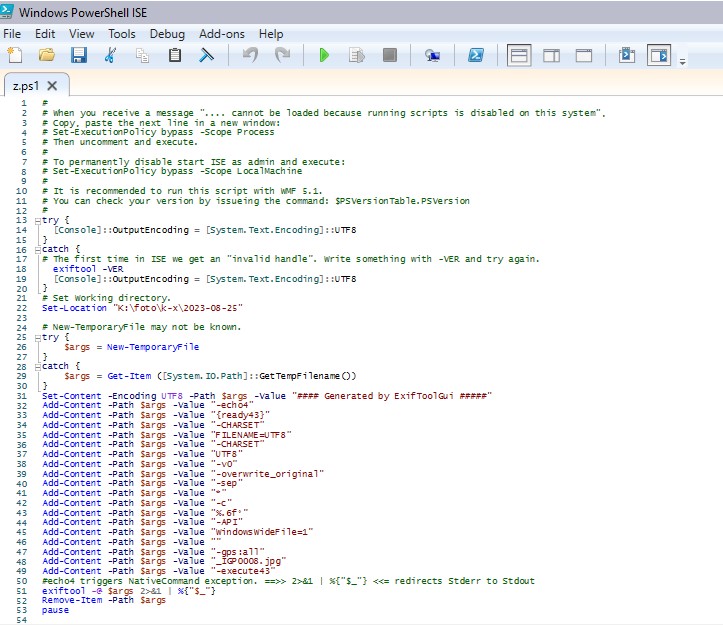Collapse the catch block at line 28

37,367
